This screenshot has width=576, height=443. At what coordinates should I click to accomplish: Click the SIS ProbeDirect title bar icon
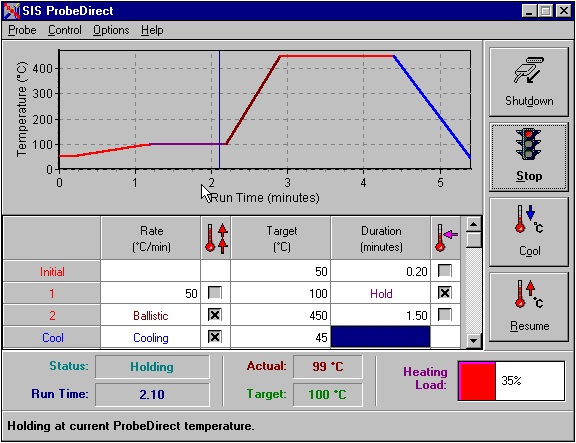[11, 11]
